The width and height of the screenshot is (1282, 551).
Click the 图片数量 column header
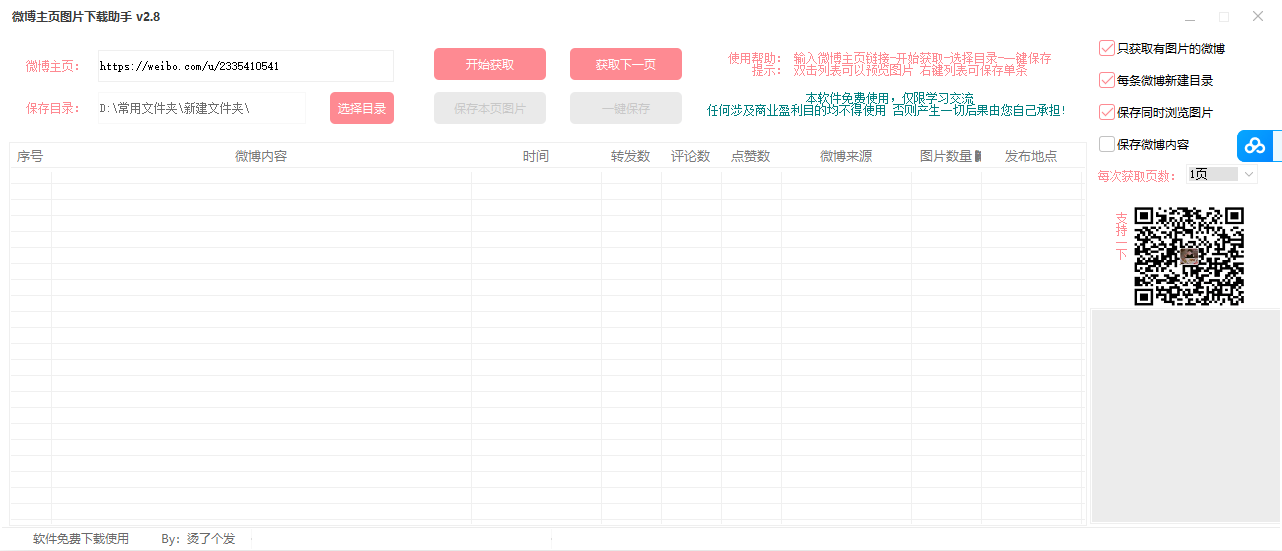pyautogui.click(x=945, y=156)
